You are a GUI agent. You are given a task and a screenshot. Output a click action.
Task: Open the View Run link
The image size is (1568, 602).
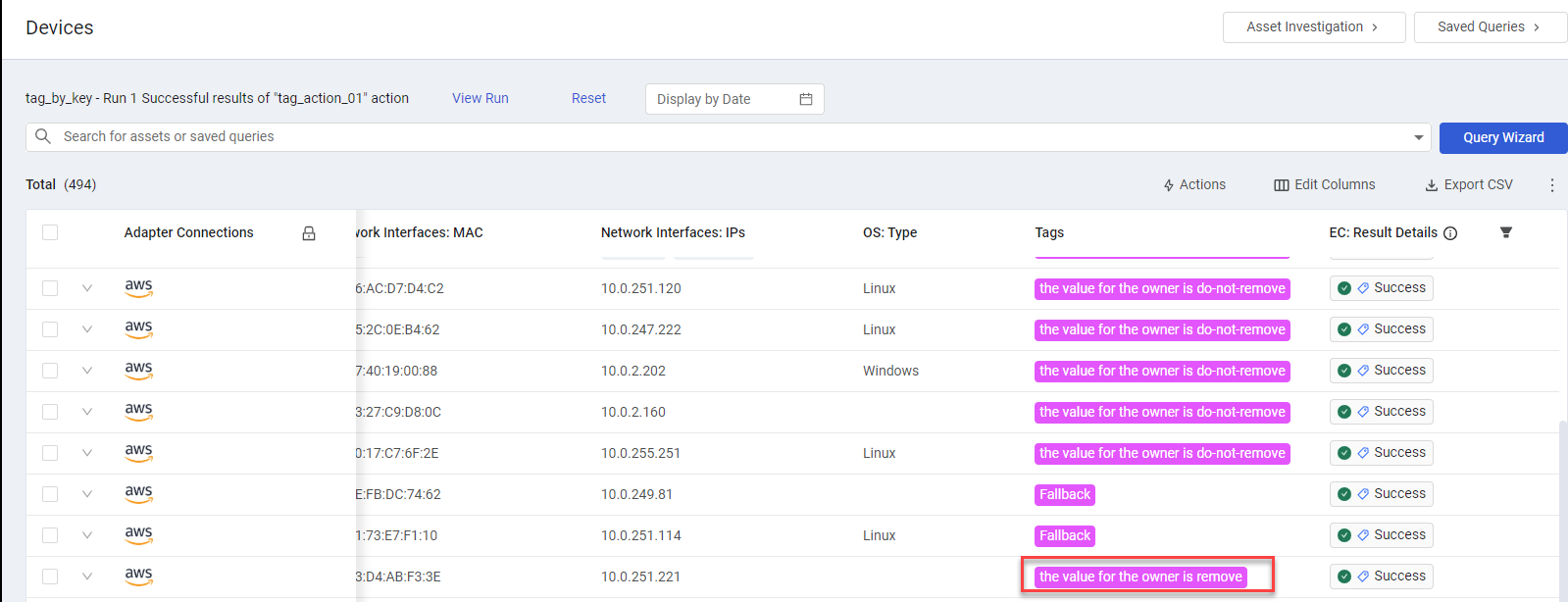(x=481, y=98)
